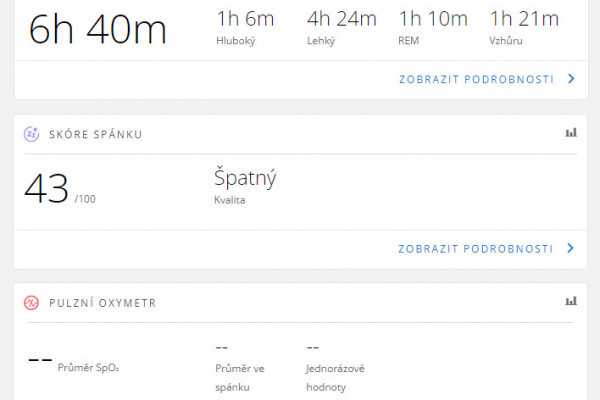Click the 6h 40m total sleep value

pos(98,30)
